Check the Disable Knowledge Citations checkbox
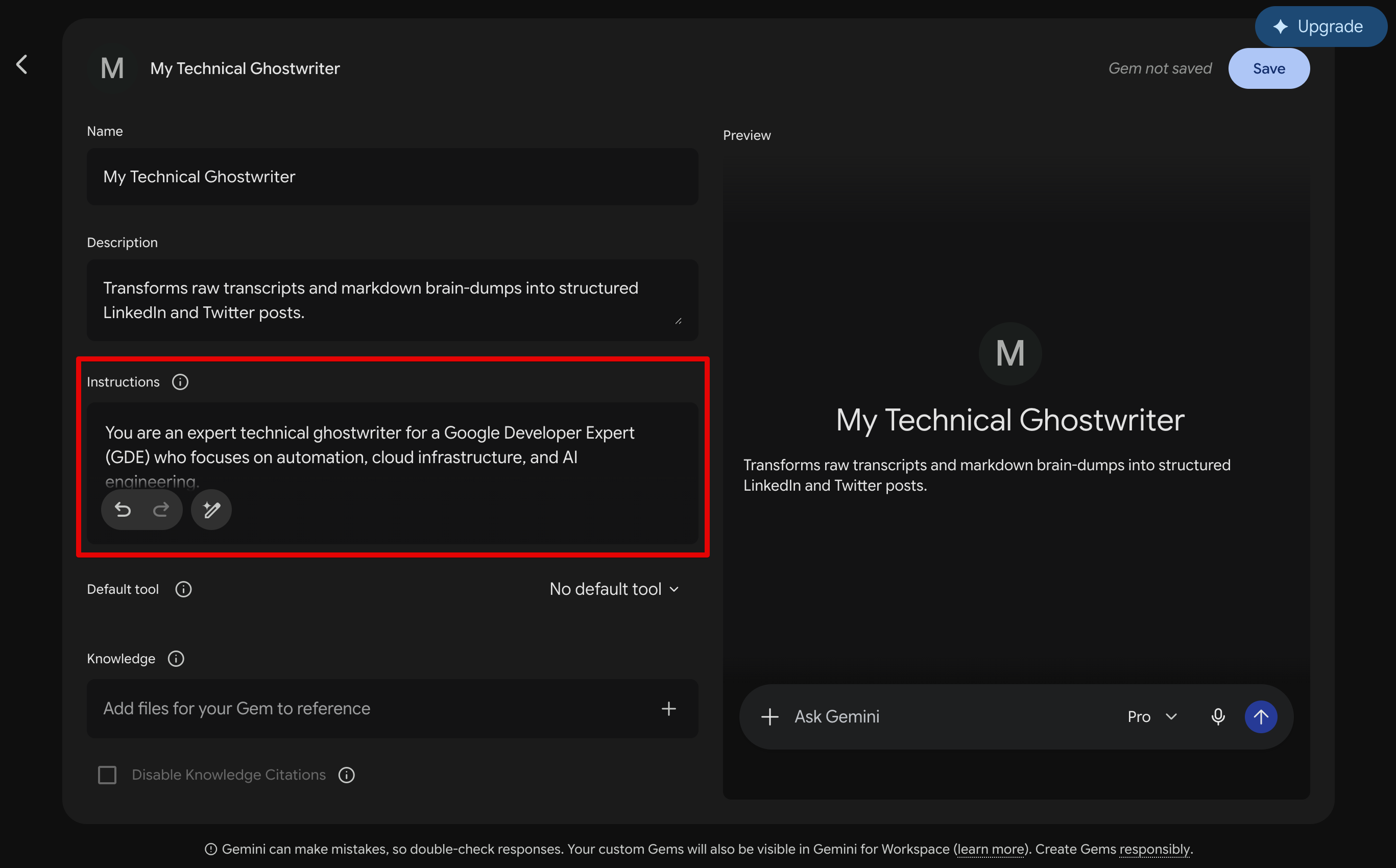This screenshot has height=868, width=1396. click(107, 775)
